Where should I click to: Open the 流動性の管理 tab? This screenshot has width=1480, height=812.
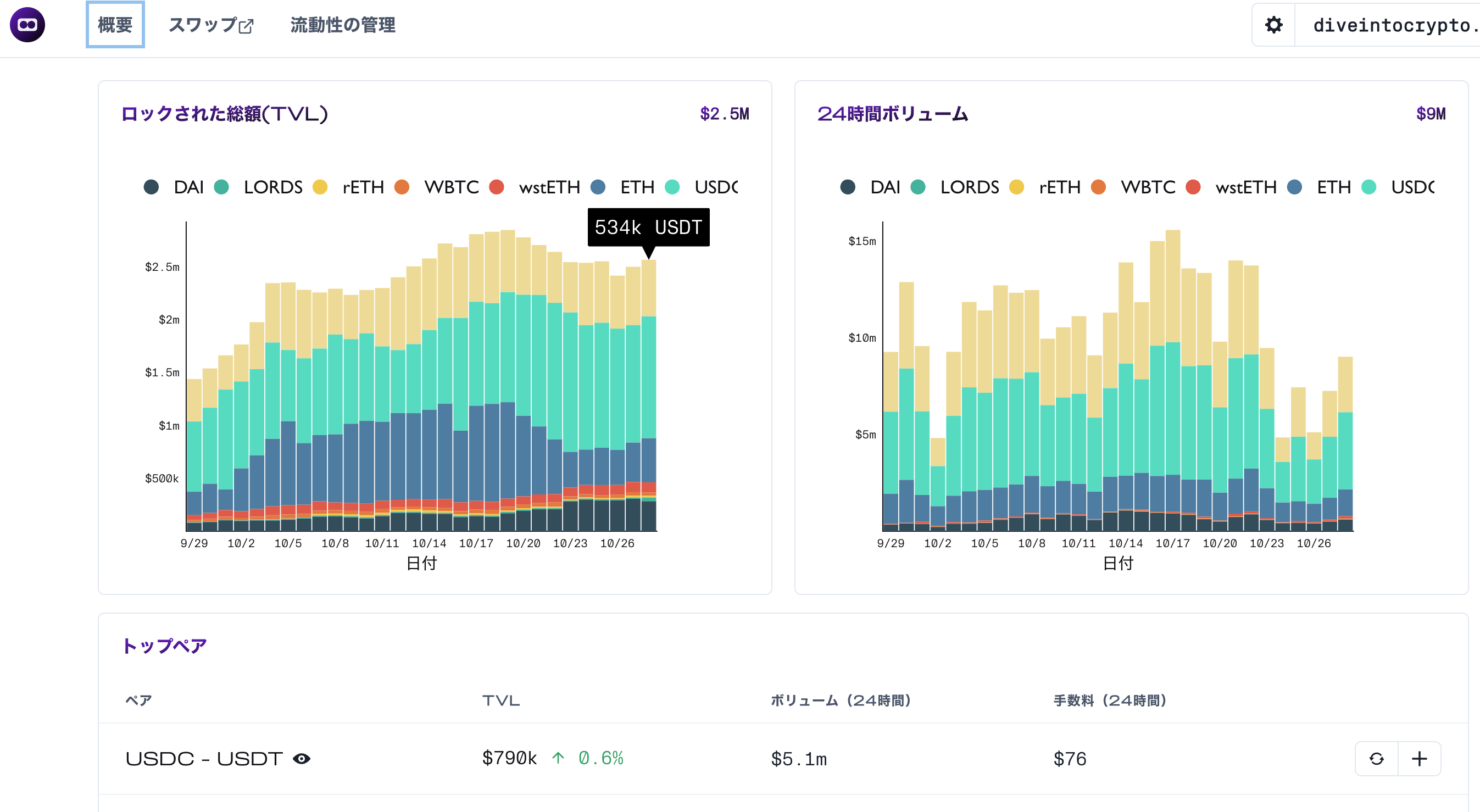pyautogui.click(x=342, y=25)
